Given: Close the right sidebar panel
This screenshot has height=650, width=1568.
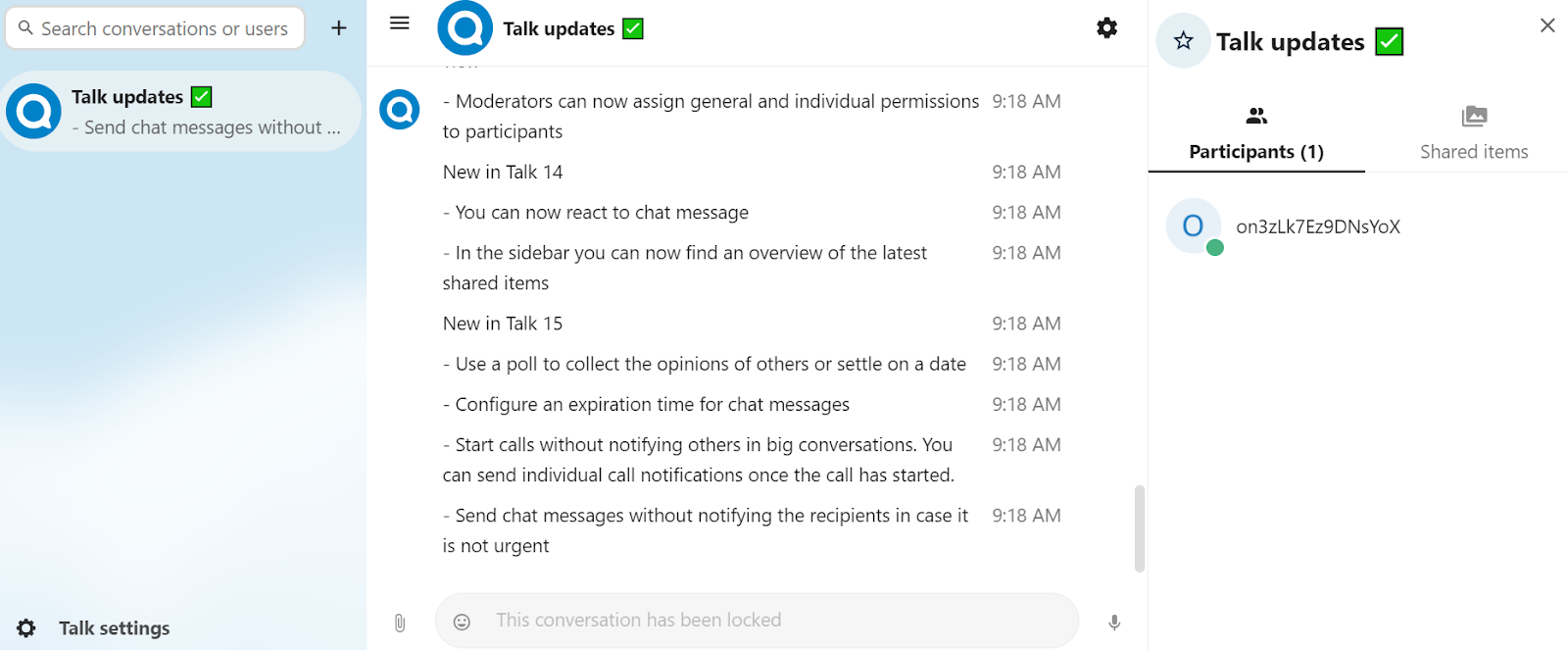Looking at the screenshot, I should 1547,25.
